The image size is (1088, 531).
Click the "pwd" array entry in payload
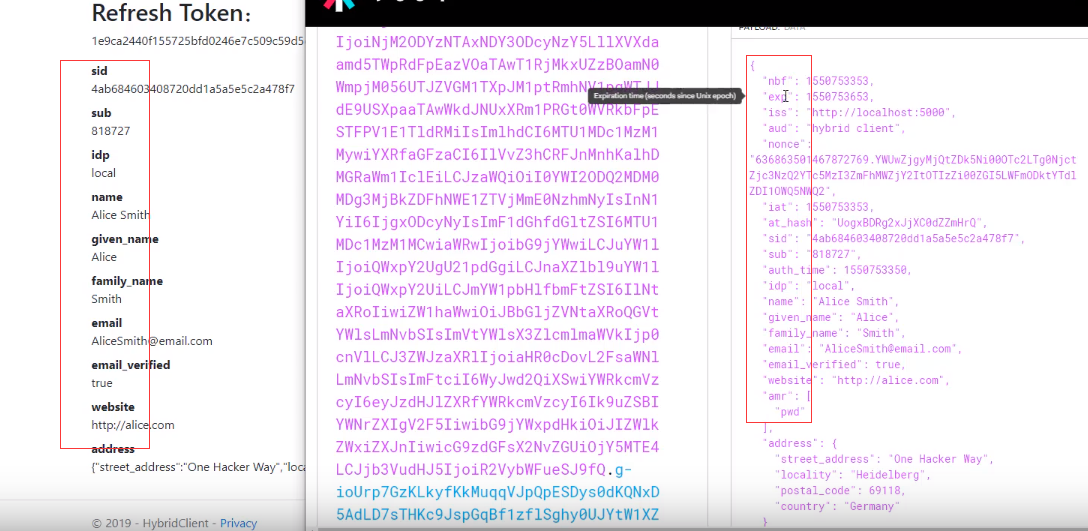[790, 412]
